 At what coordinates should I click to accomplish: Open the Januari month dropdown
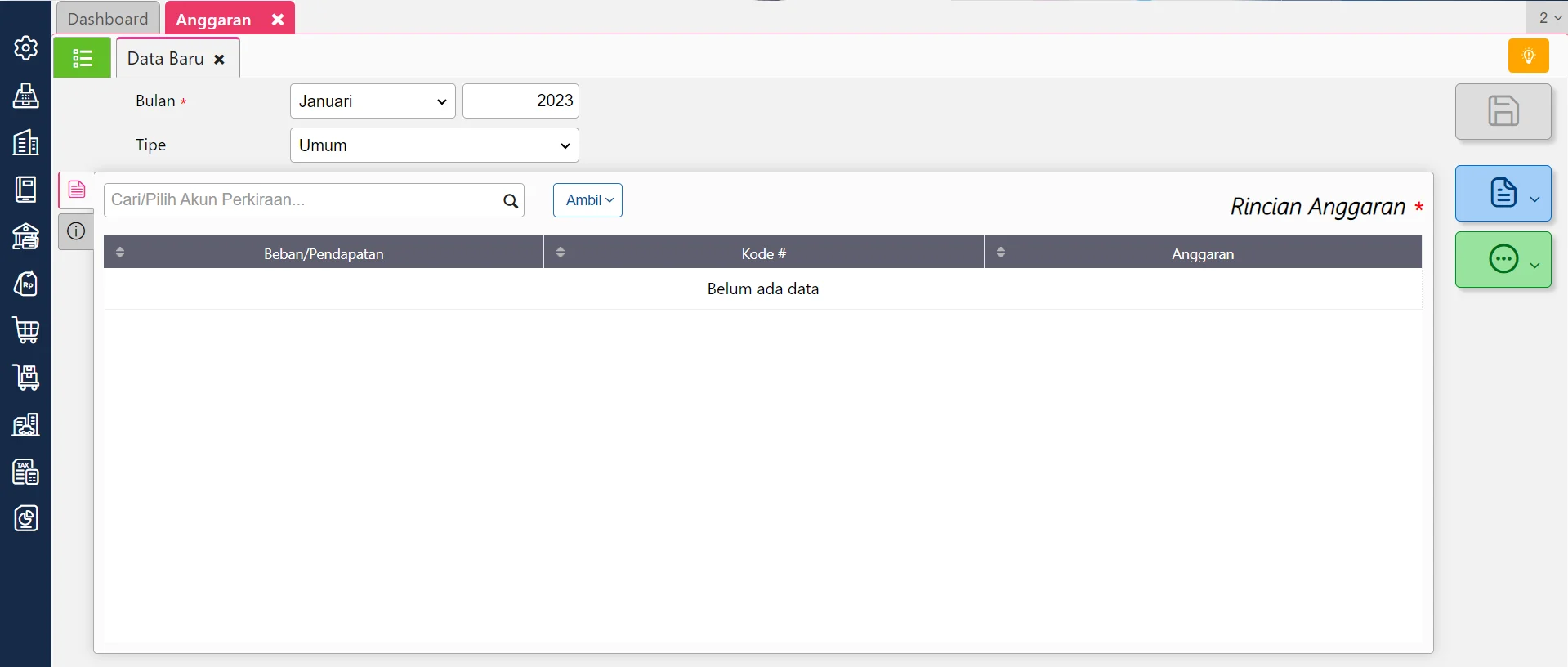[x=372, y=101]
